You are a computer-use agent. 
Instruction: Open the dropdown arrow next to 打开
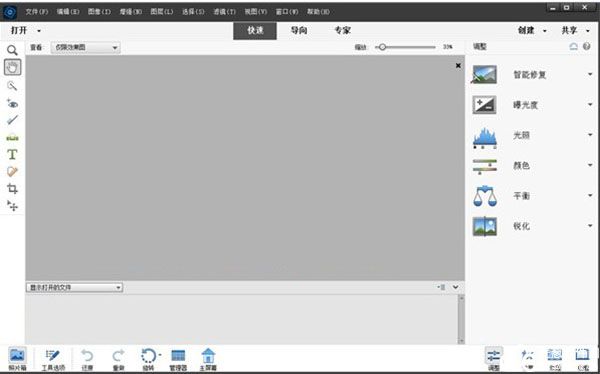39,31
